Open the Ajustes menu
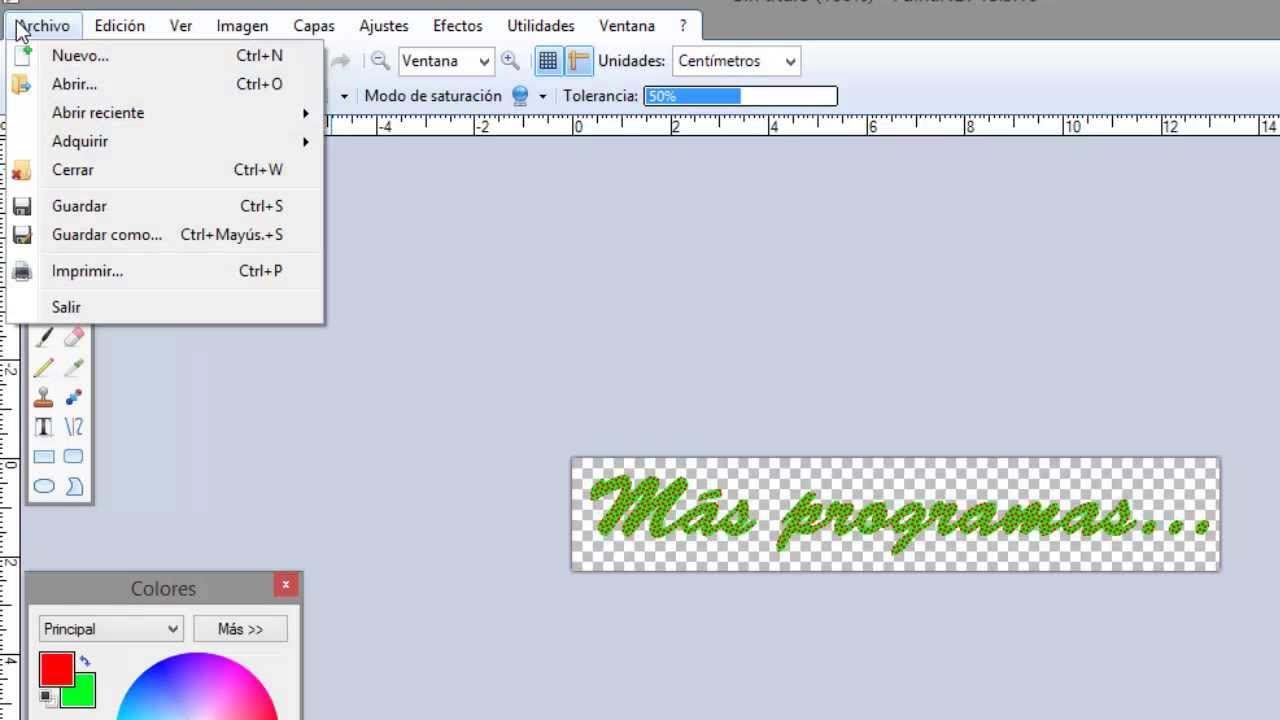The height and width of the screenshot is (720, 1280). (384, 26)
